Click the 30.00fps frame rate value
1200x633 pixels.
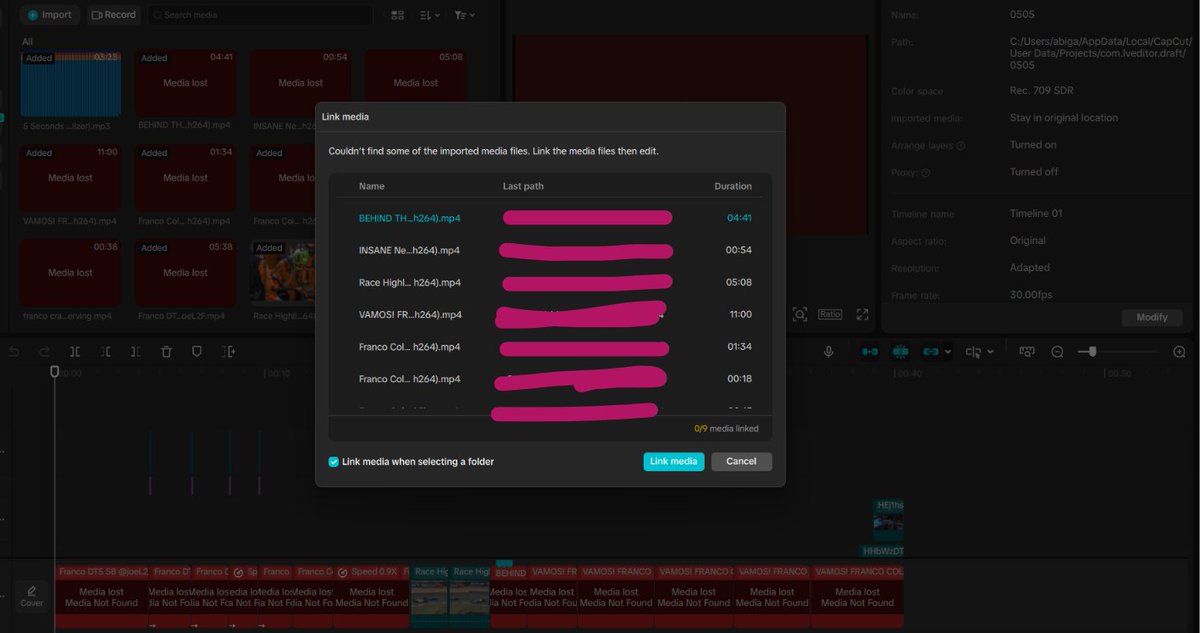1030,295
